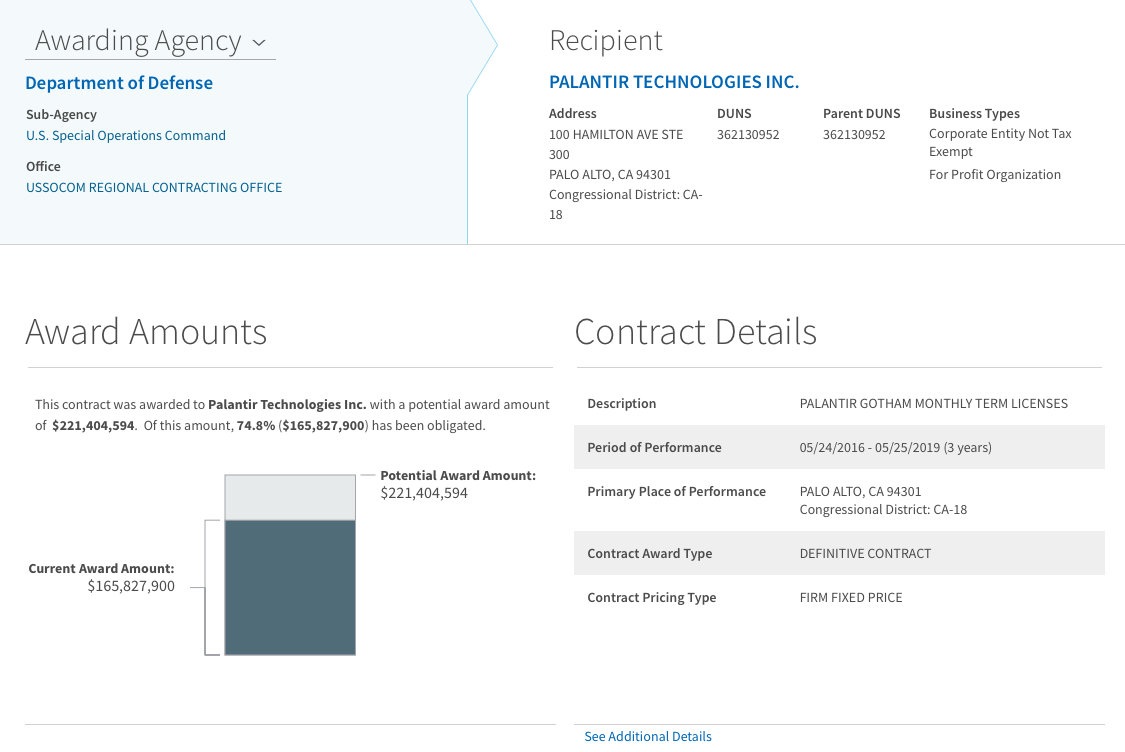Click the $165,827,900 value beside the bar chart

click(x=131, y=586)
